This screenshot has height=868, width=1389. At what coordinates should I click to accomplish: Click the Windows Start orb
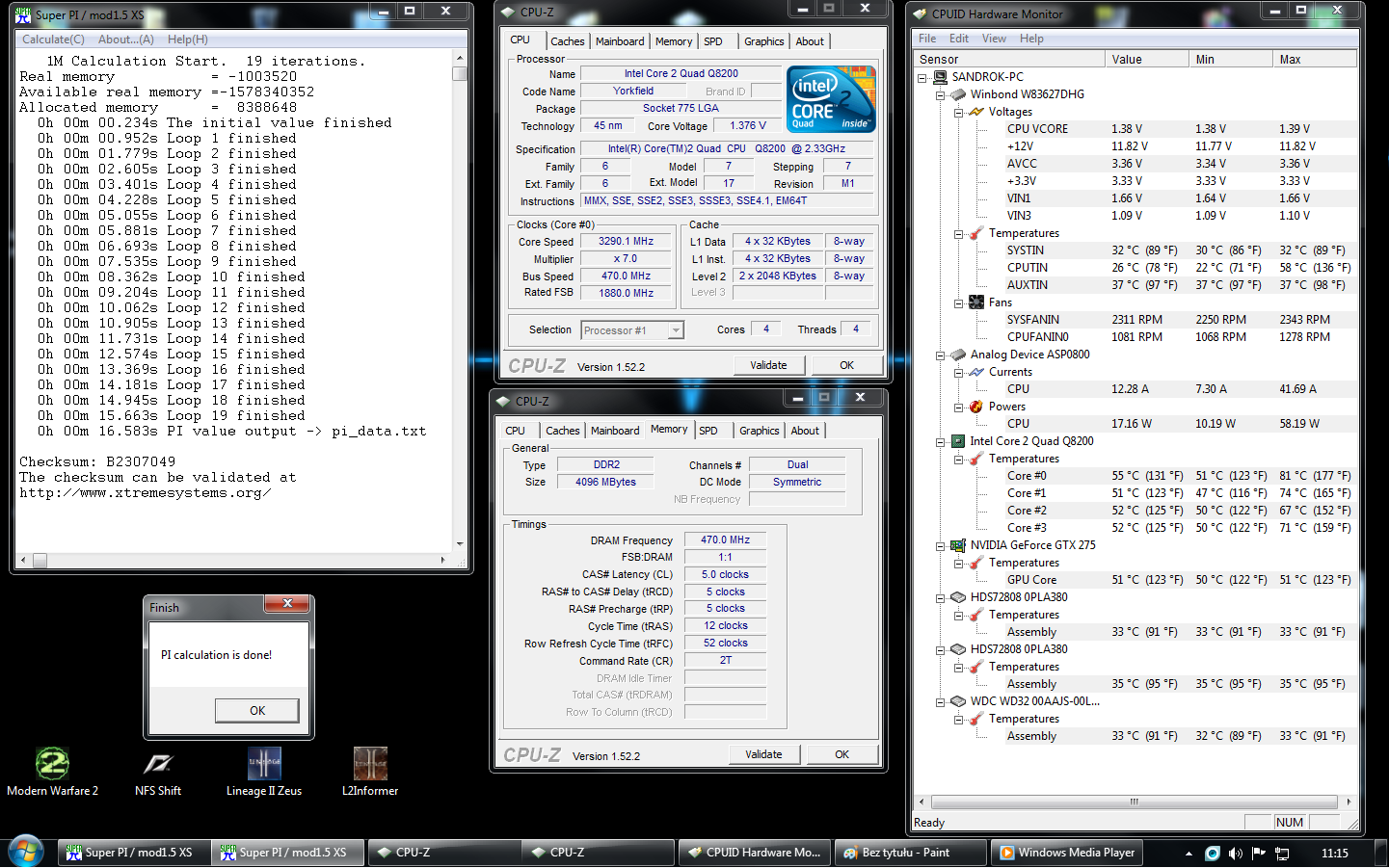(x=26, y=852)
